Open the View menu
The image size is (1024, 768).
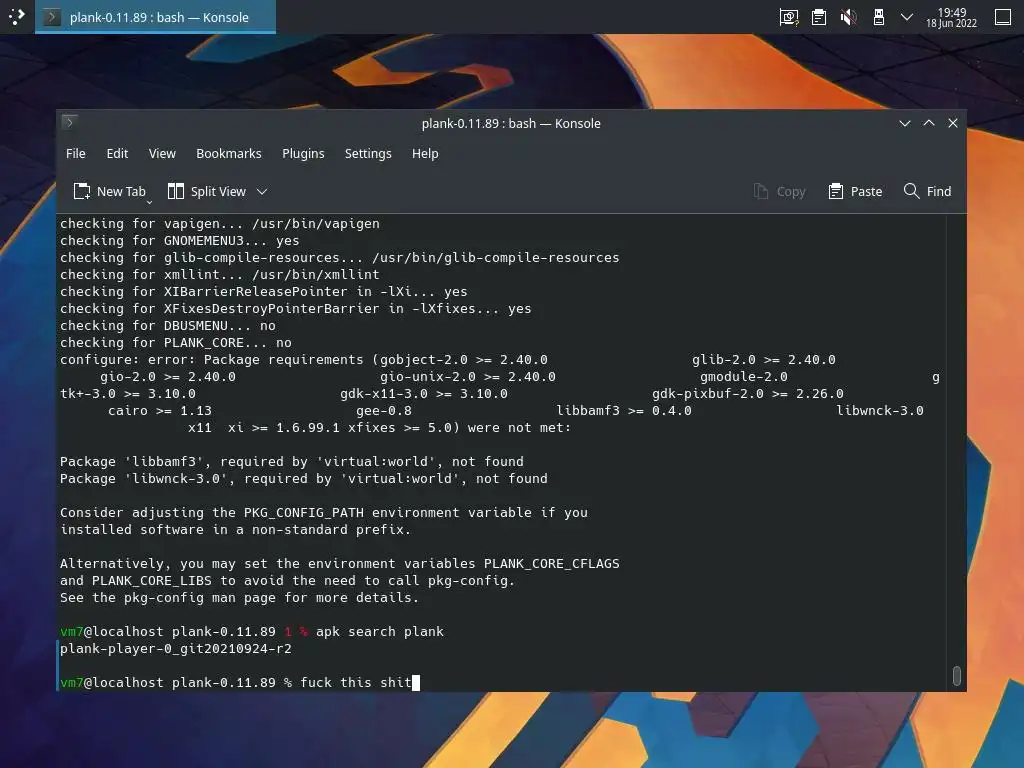click(x=162, y=153)
